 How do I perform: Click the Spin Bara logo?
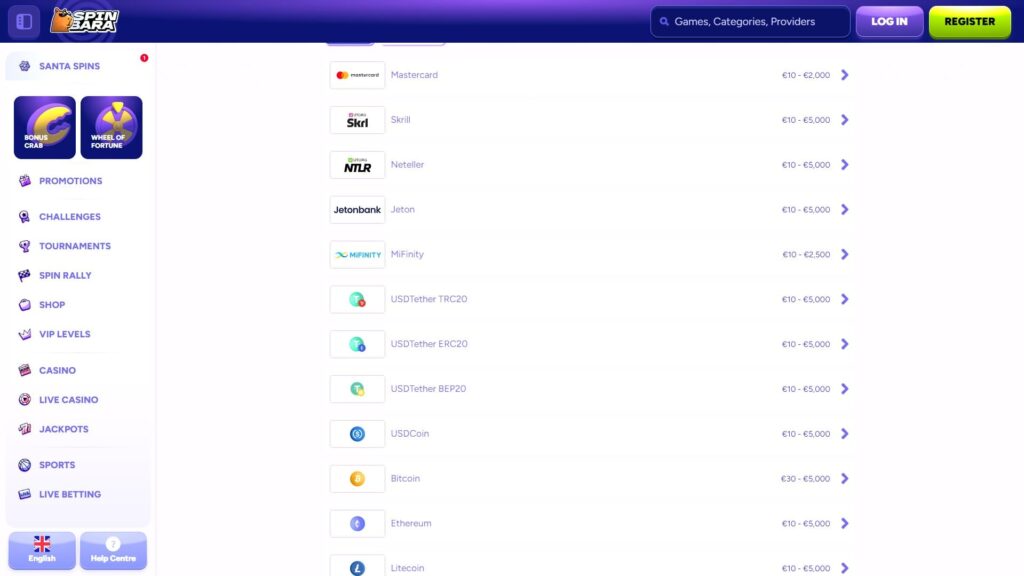coord(85,20)
